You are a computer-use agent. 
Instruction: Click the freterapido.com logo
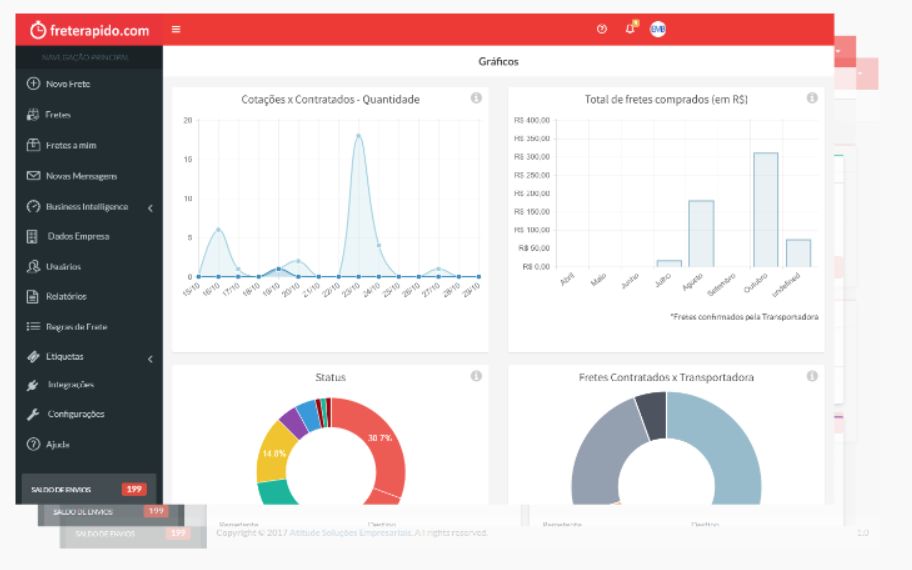click(89, 30)
